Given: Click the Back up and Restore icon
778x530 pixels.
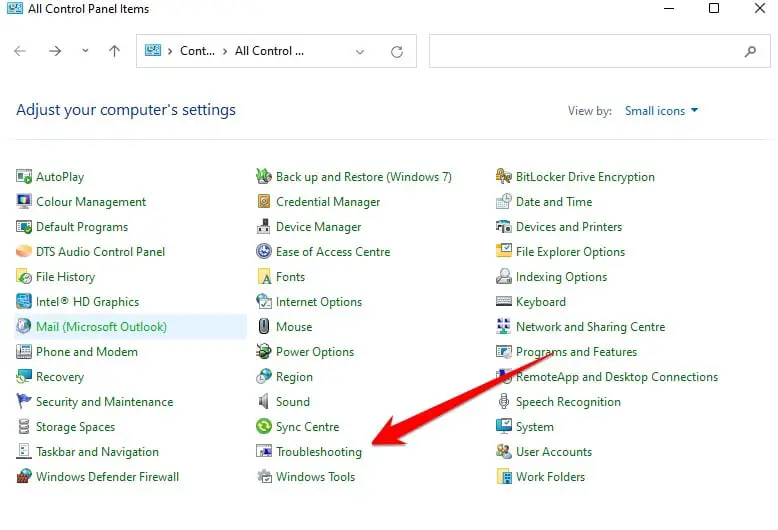Looking at the screenshot, I should [x=264, y=176].
